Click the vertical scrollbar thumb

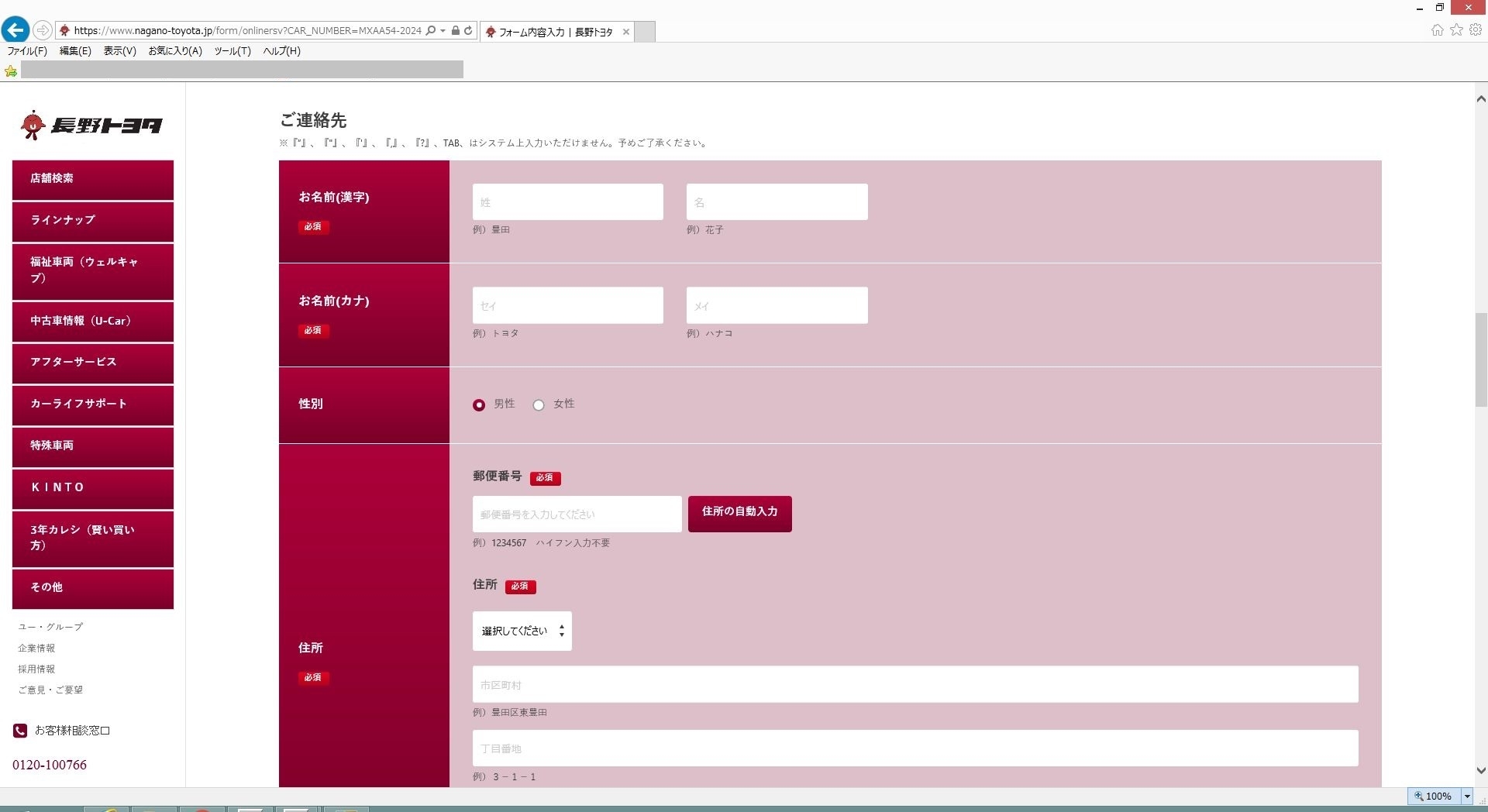point(1481,359)
